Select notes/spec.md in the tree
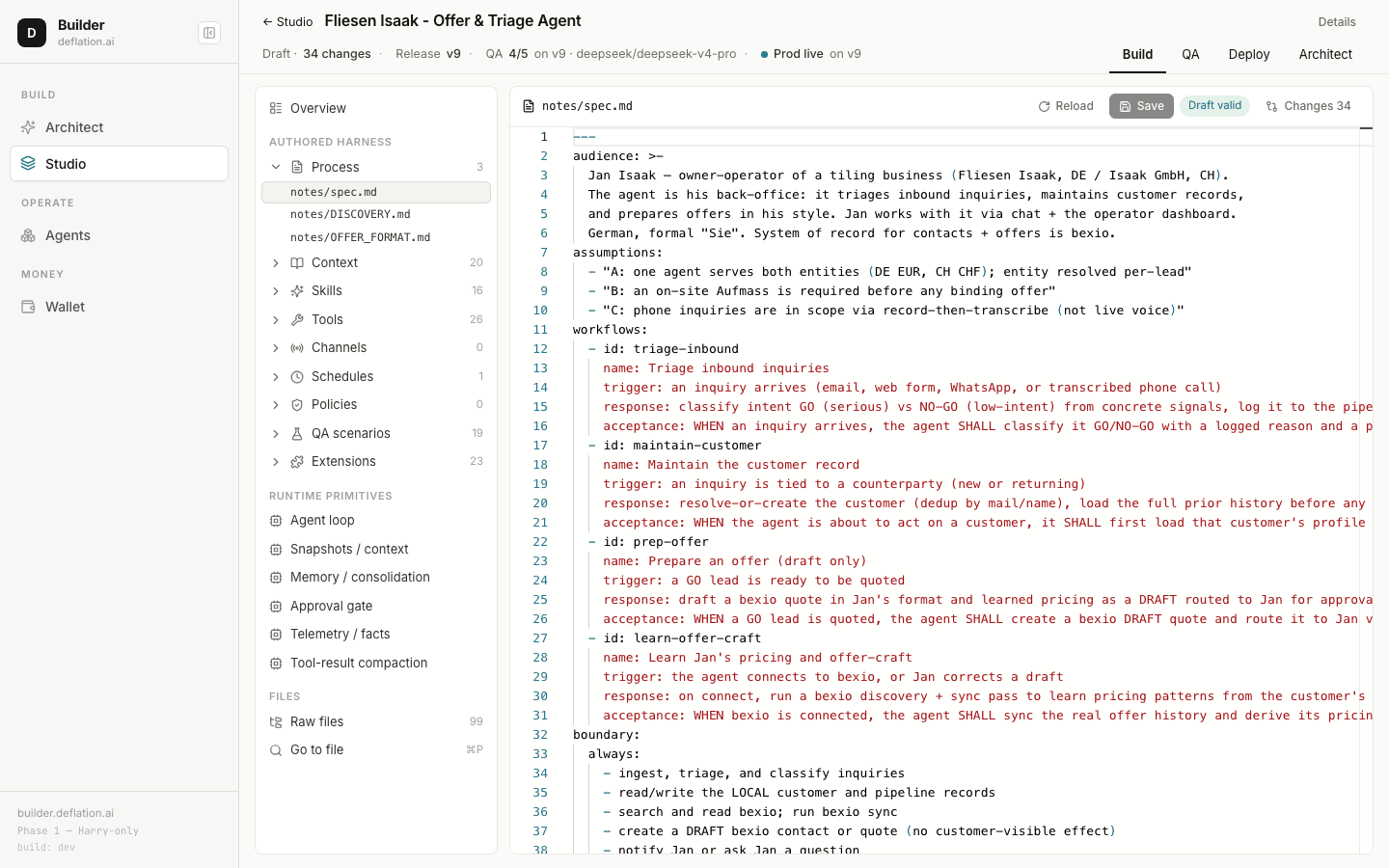Screen dimensions: 1389x868 click(376, 192)
